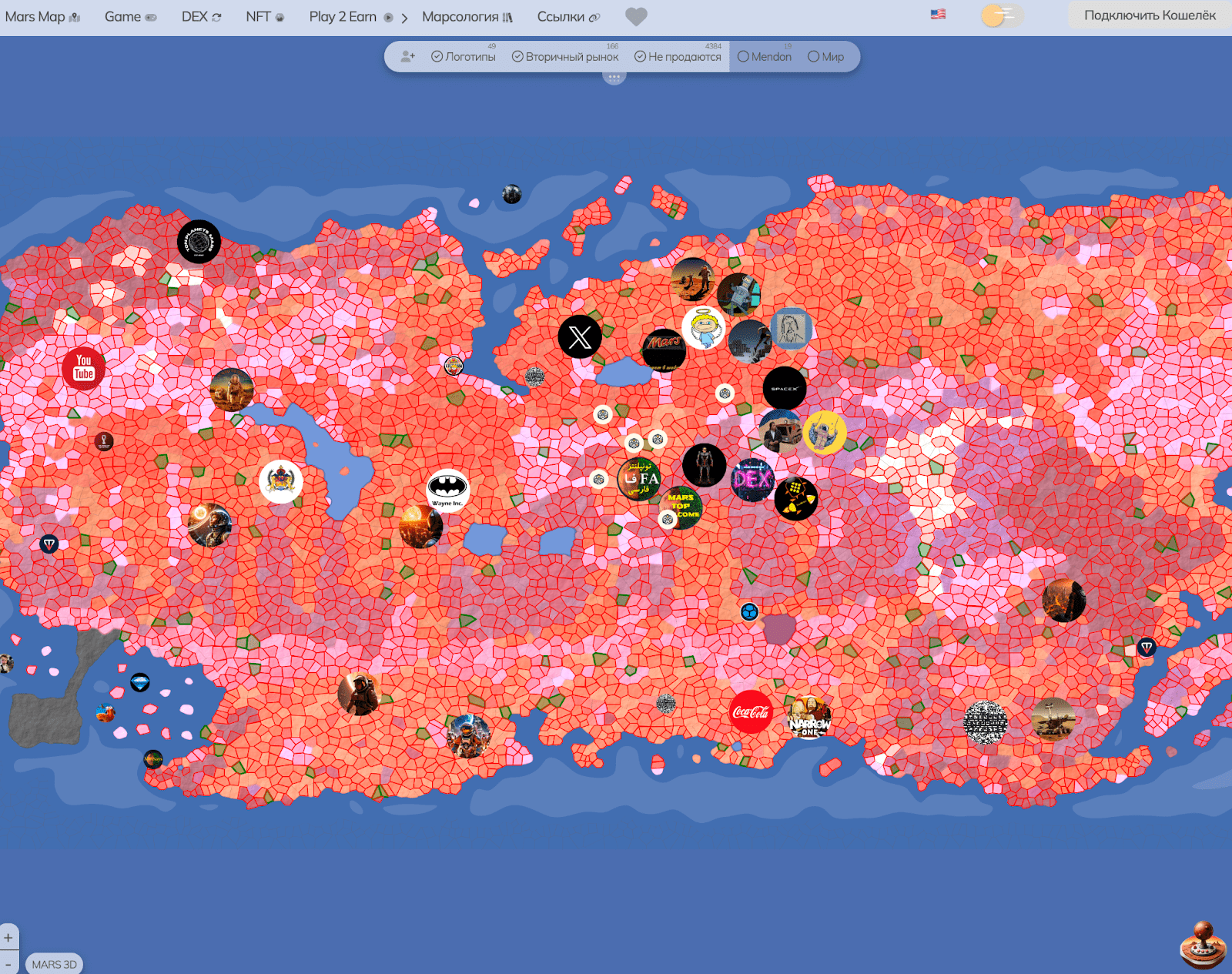Image resolution: width=1232 pixels, height=974 pixels.
Task: Select the Мир radio option
Action: point(826,56)
